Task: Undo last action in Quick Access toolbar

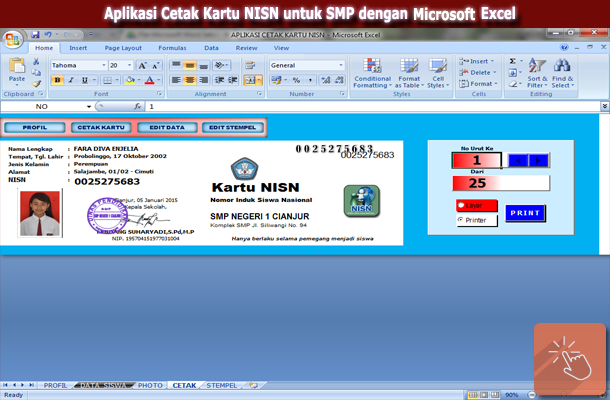Action: pyautogui.click(x=48, y=35)
